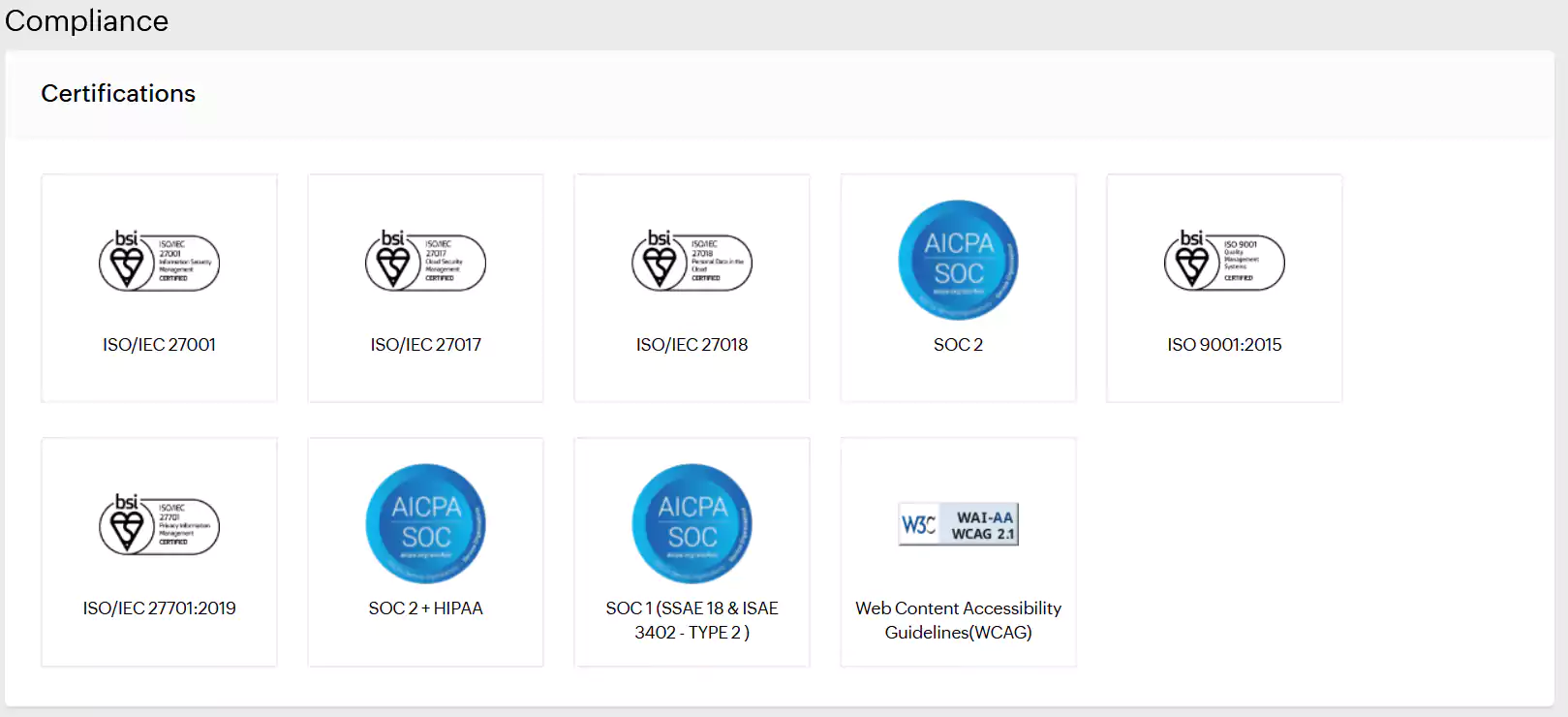
Task: Select the SOC 2 + HIPAA label
Action: tap(426, 608)
